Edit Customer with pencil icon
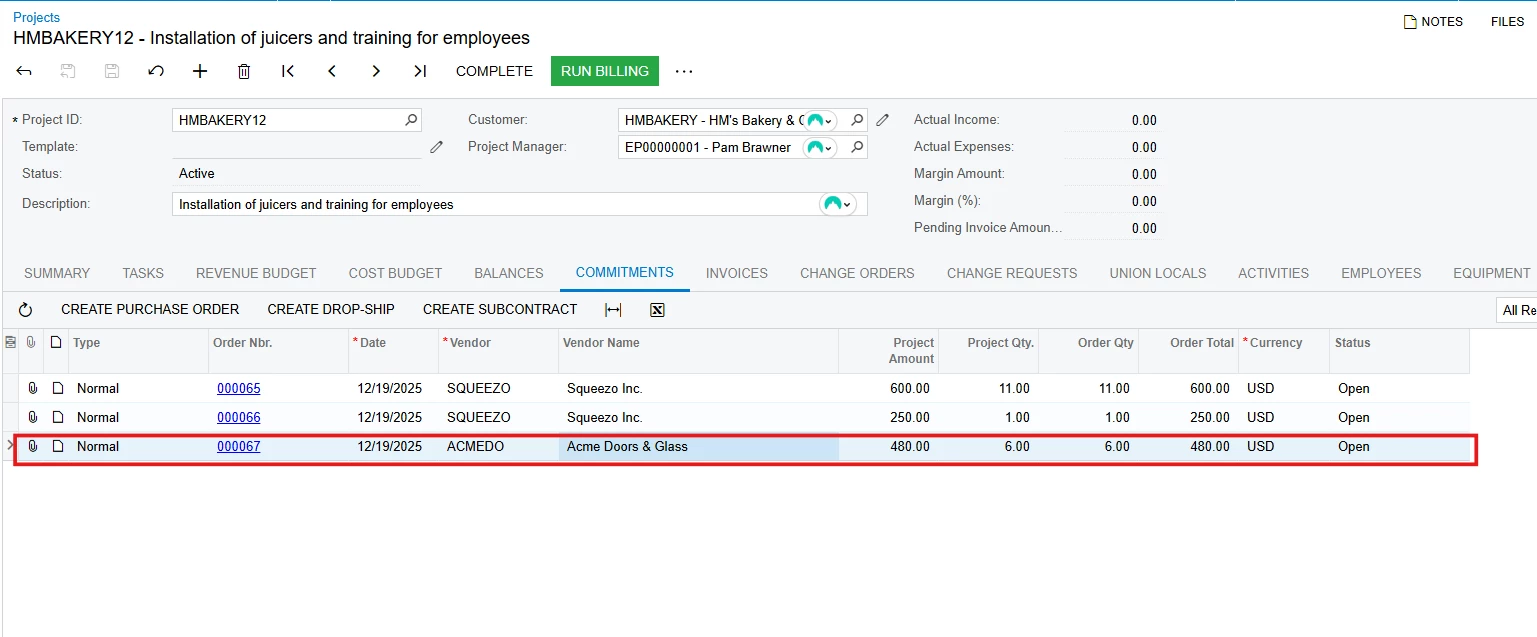Image resolution: width=1537 pixels, height=637 pixels. [x=882, y=120]
